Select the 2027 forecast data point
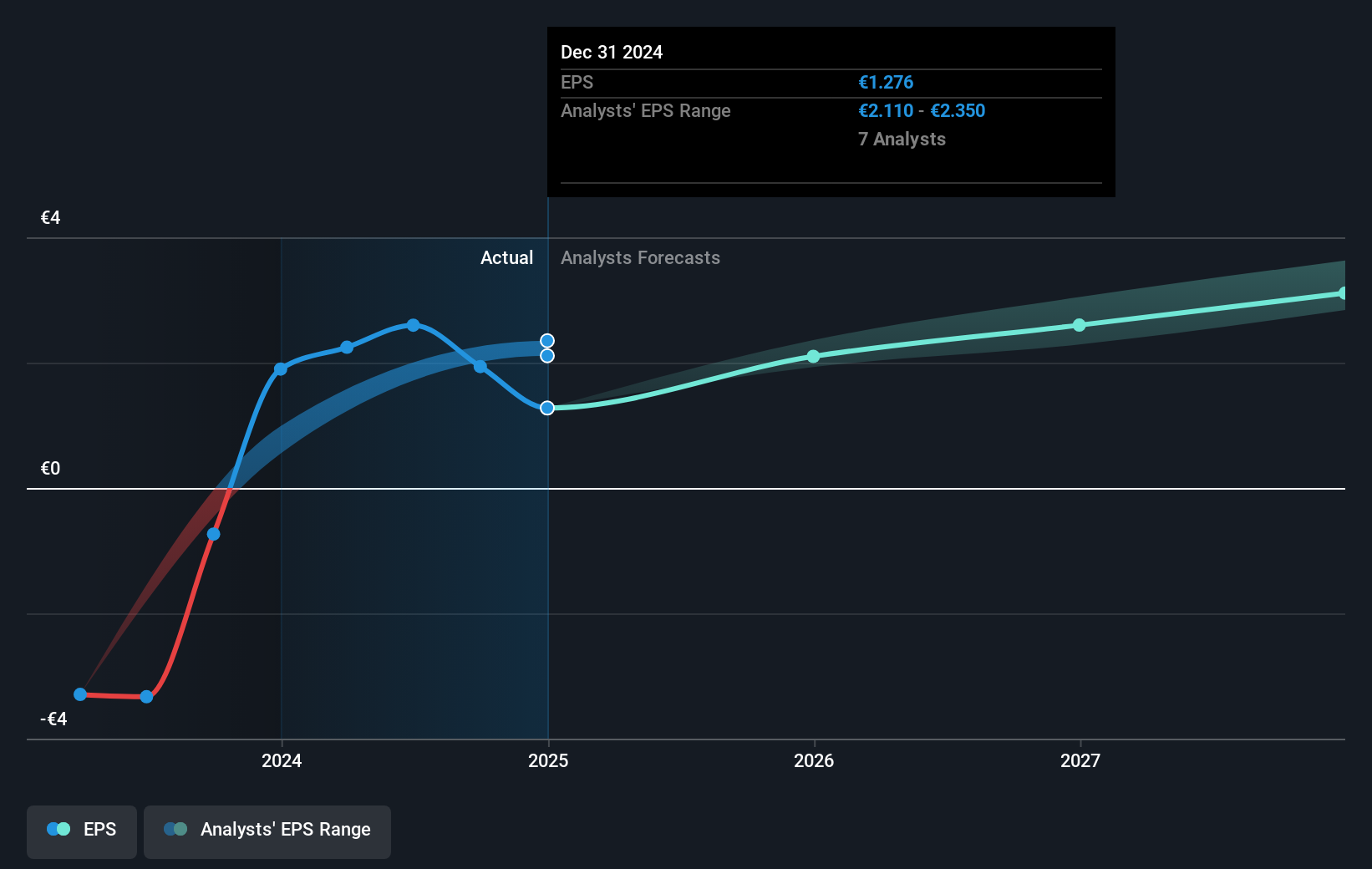This screenshot has width=1372, height=869. click(1080, 325)
